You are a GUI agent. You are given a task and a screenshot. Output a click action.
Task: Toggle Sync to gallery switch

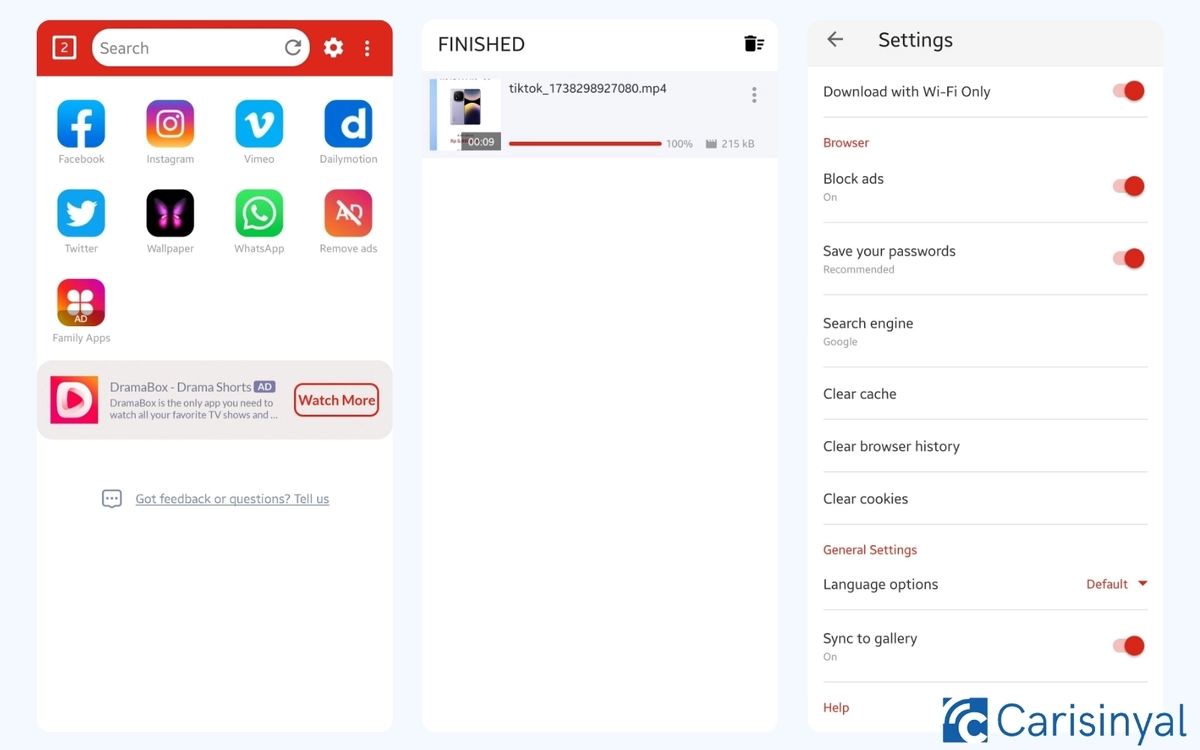coord(1129,646)
